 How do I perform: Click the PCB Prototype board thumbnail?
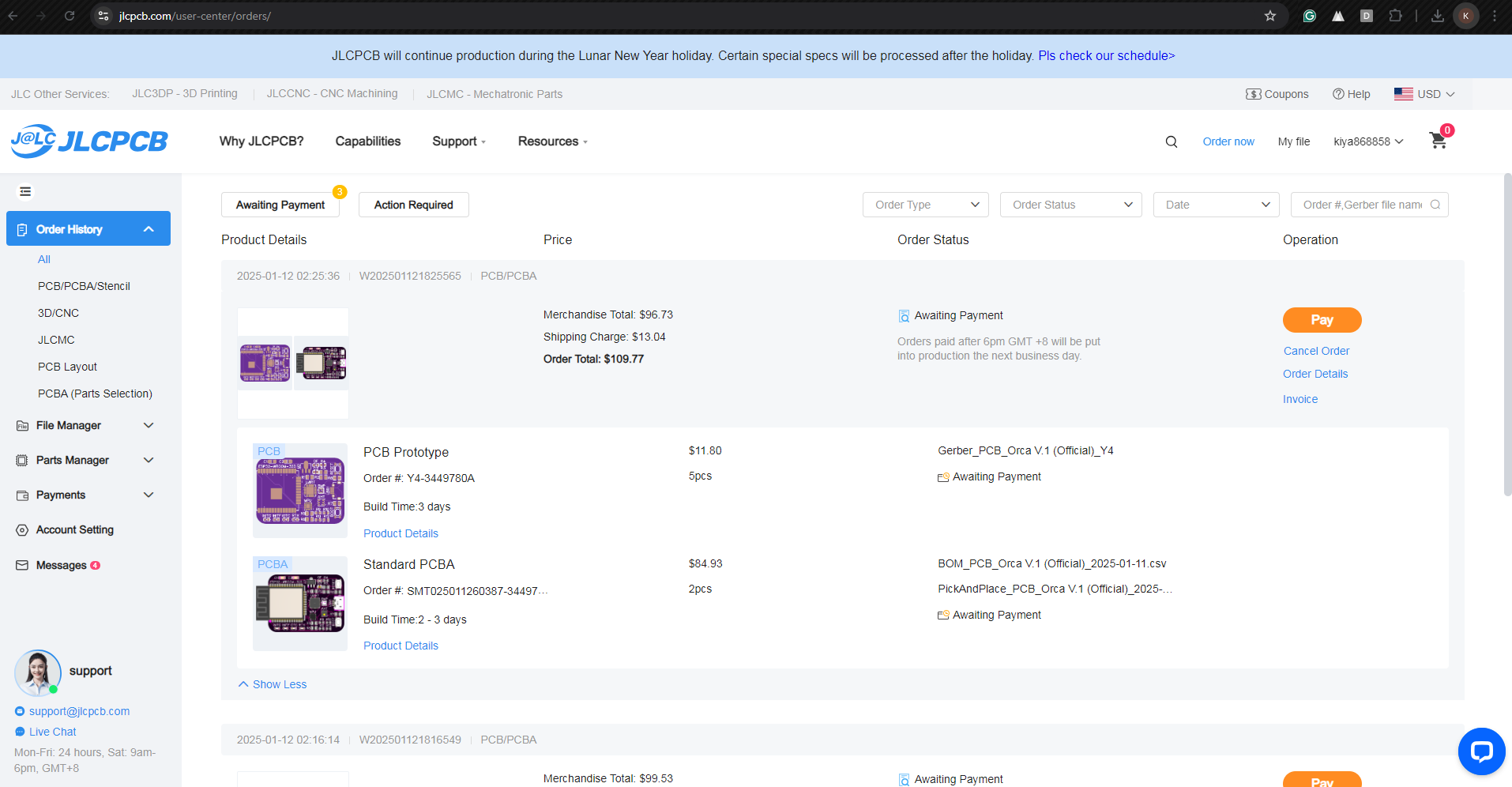click(300, 491)
